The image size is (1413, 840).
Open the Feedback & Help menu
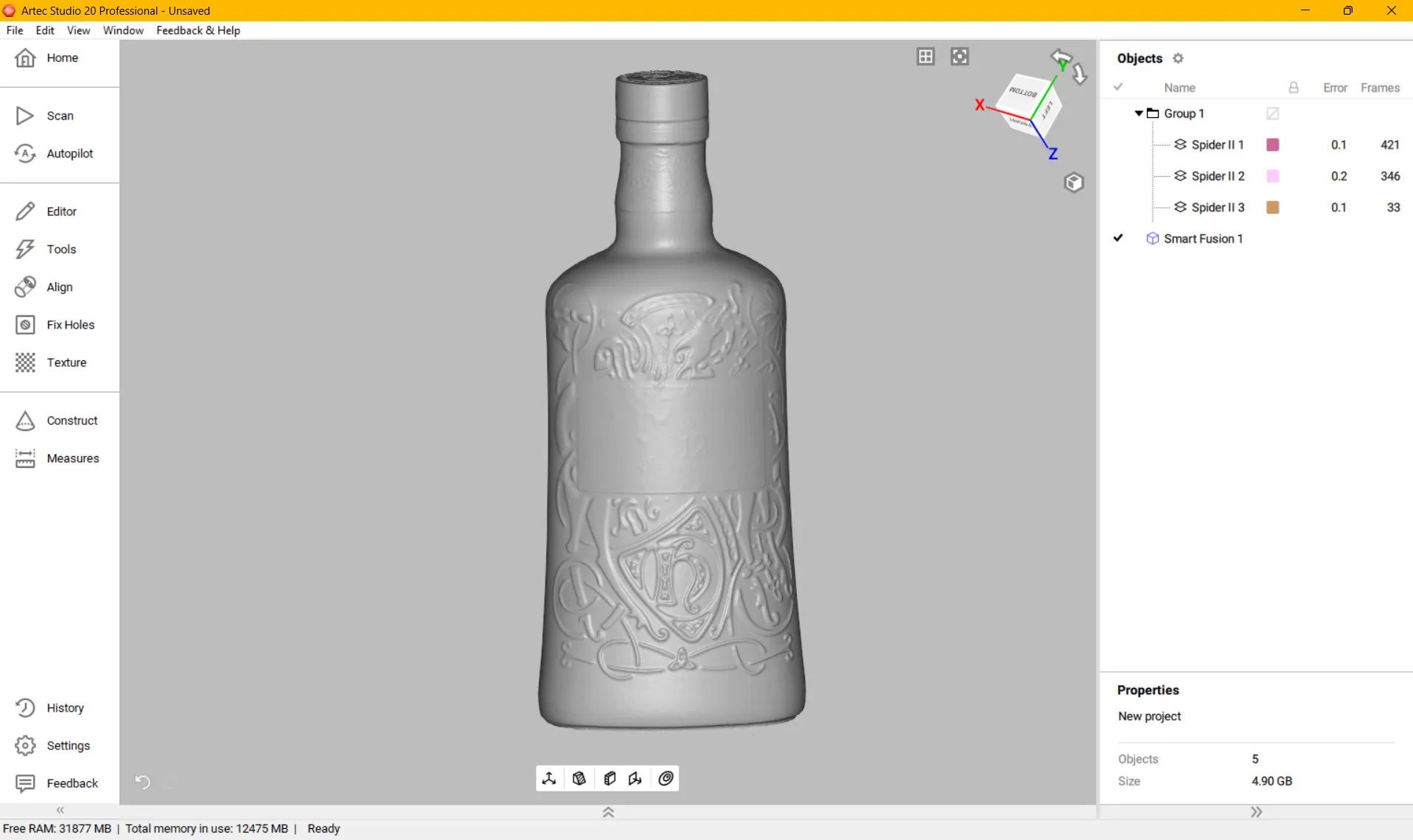point(198,30)
